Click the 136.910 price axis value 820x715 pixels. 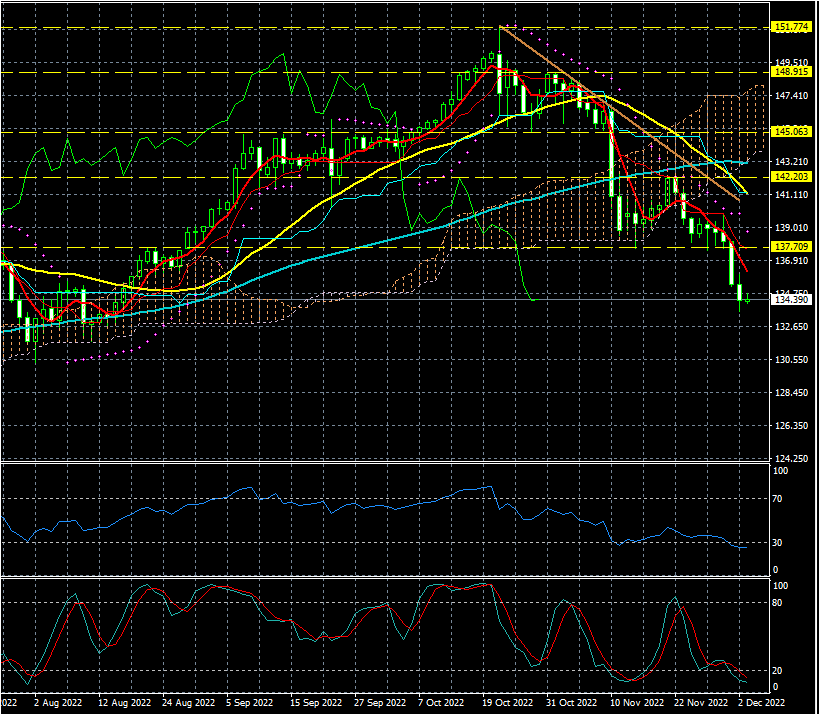click(792, 260)
